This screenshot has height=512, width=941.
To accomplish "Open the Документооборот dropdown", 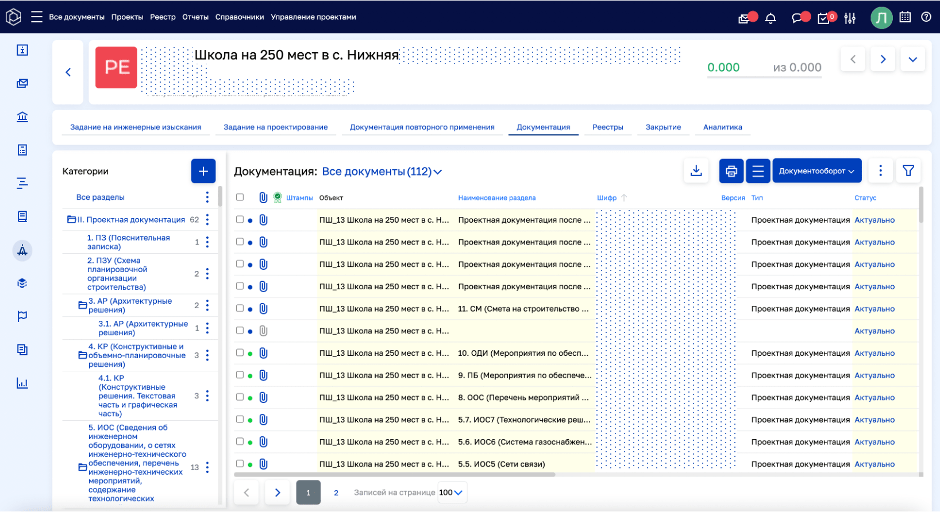I will tap(816, 171).
